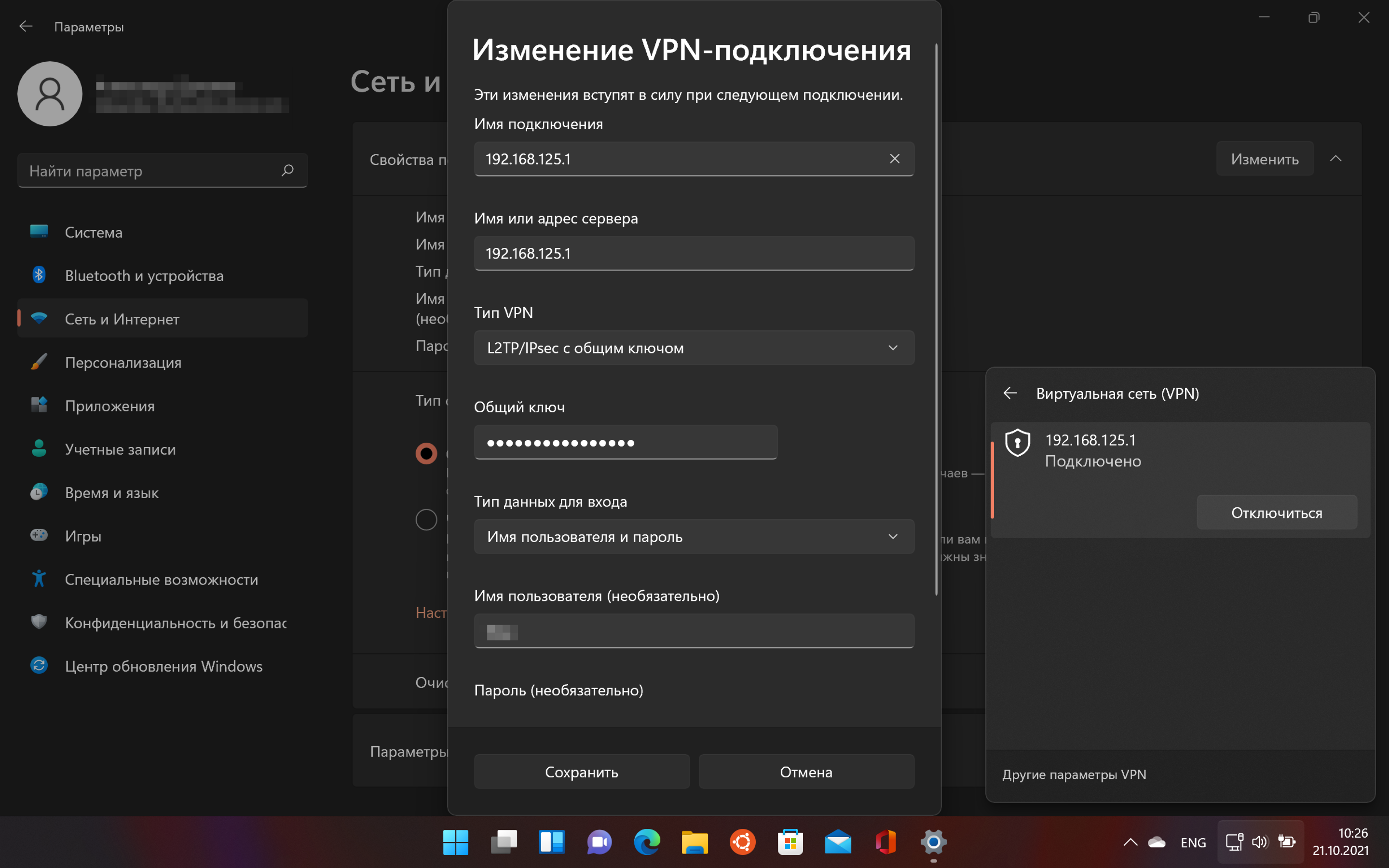Open Приложения settings category
Viewport: 1389px width, 868px height.
click(x=163, y=406)
